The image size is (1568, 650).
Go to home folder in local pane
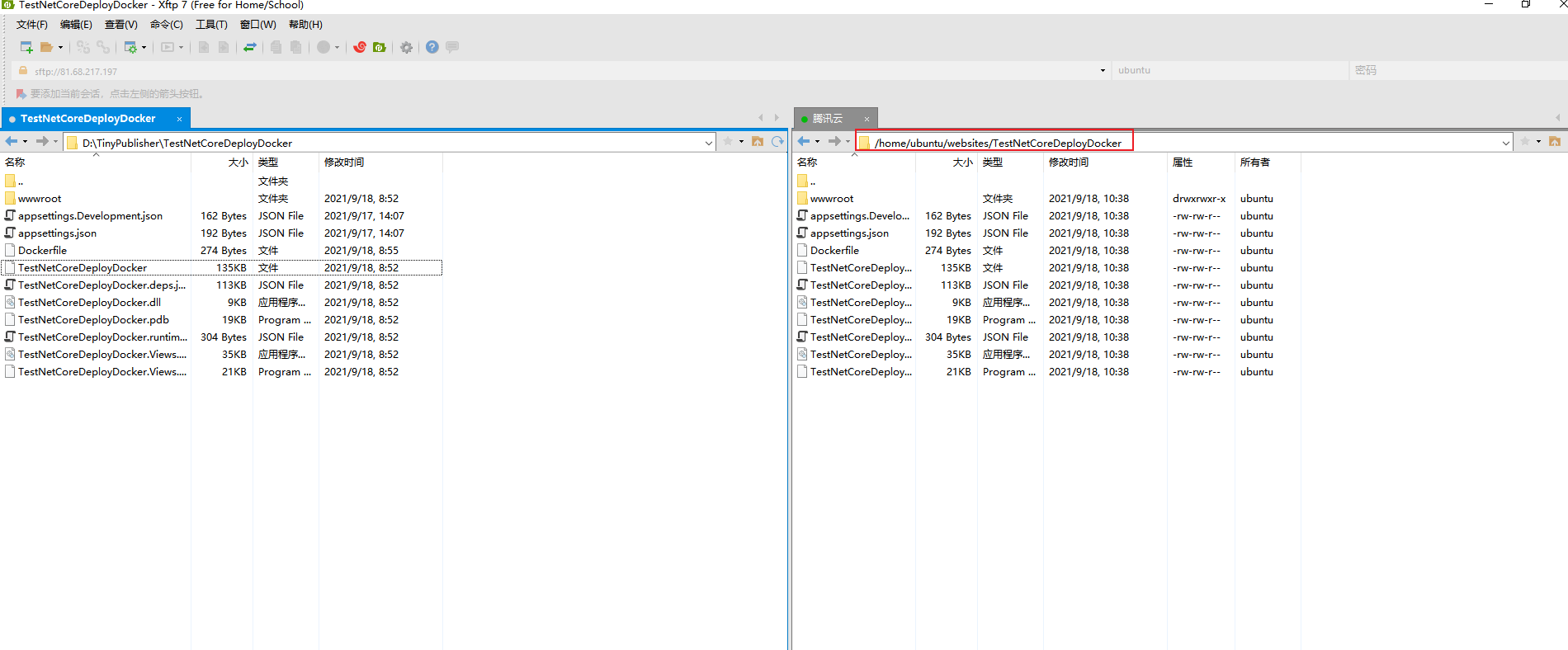pos(758,142)
